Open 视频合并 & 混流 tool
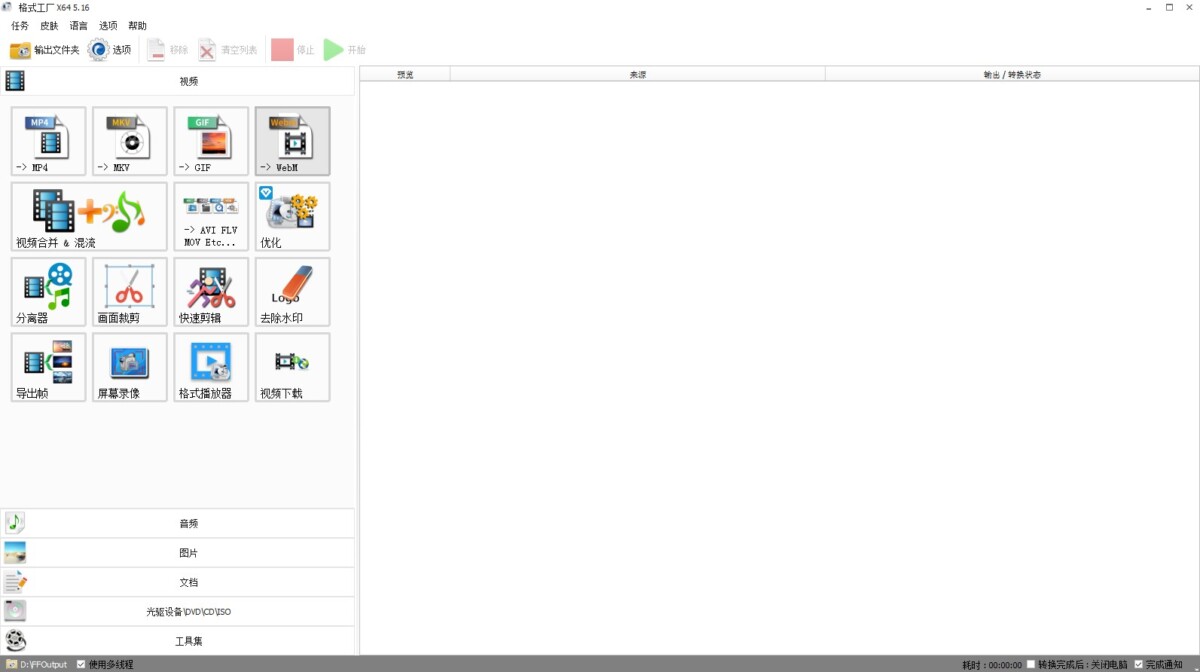 (x=89, y=216)
